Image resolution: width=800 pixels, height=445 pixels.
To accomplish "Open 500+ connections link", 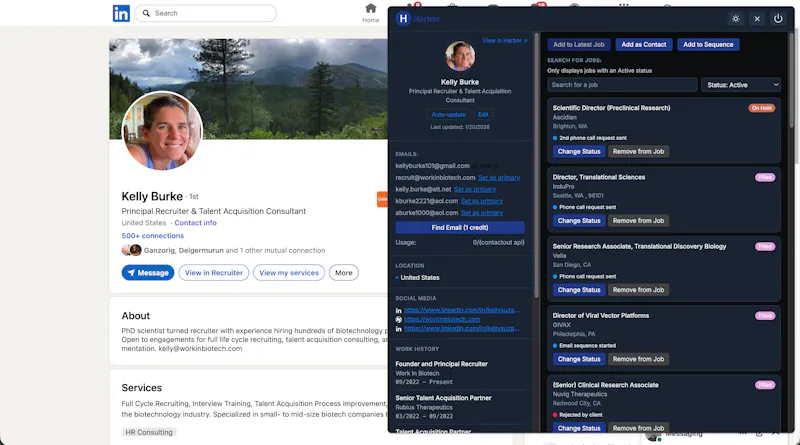I will 153,236.
